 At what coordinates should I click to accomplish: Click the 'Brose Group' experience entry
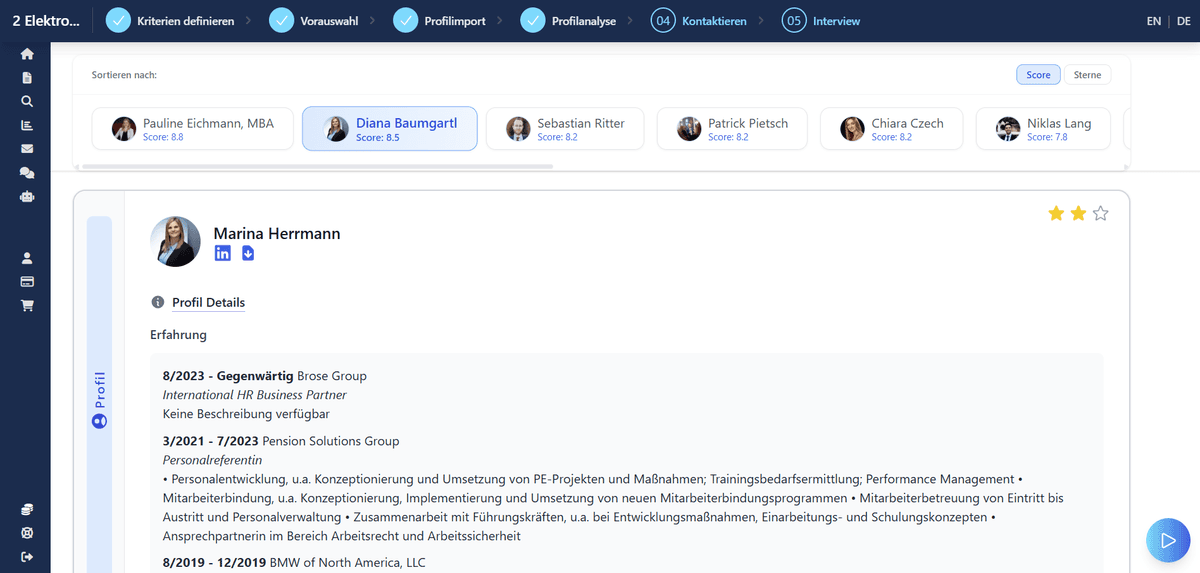[332, 376]
